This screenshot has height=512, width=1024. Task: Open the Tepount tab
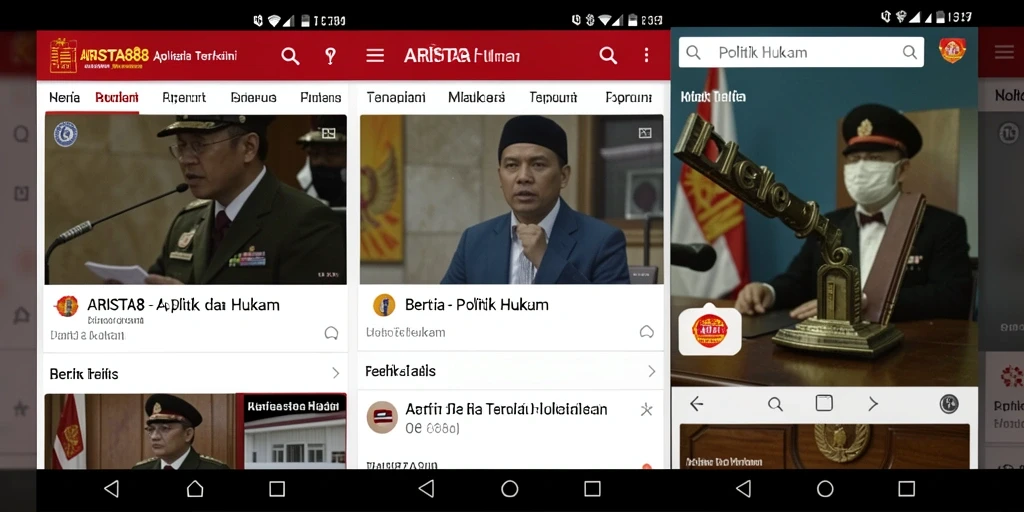553,97
